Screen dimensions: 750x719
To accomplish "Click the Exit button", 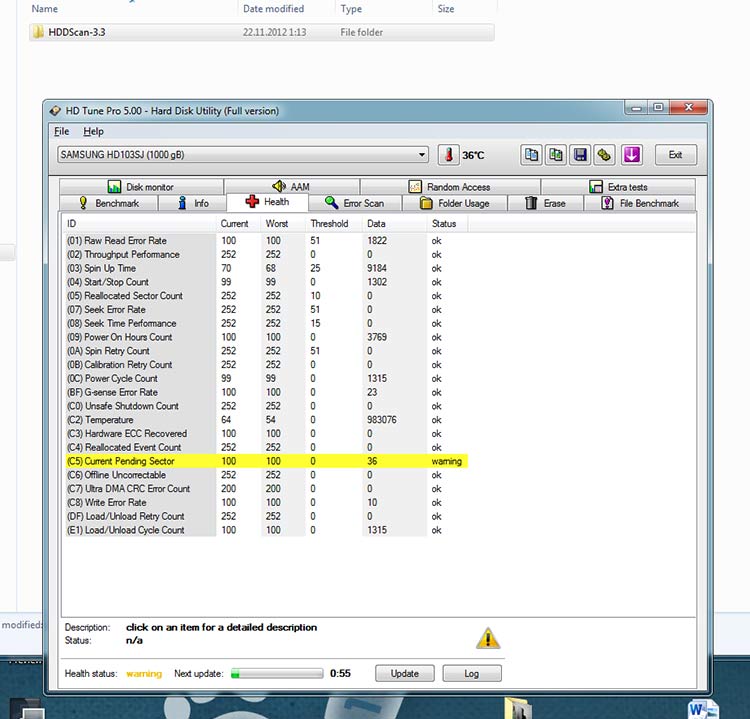I will (x=675, y=155).
